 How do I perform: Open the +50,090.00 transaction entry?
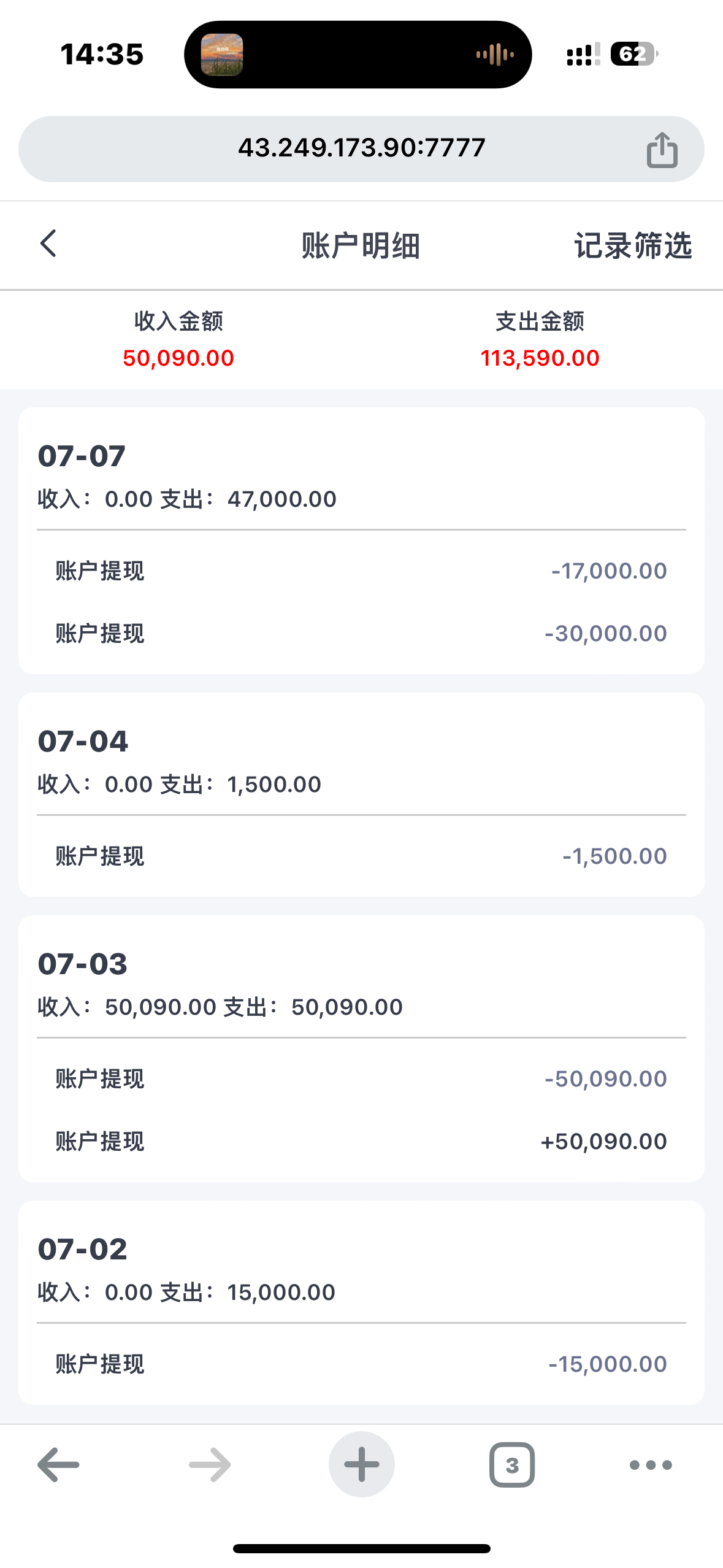361,1142
